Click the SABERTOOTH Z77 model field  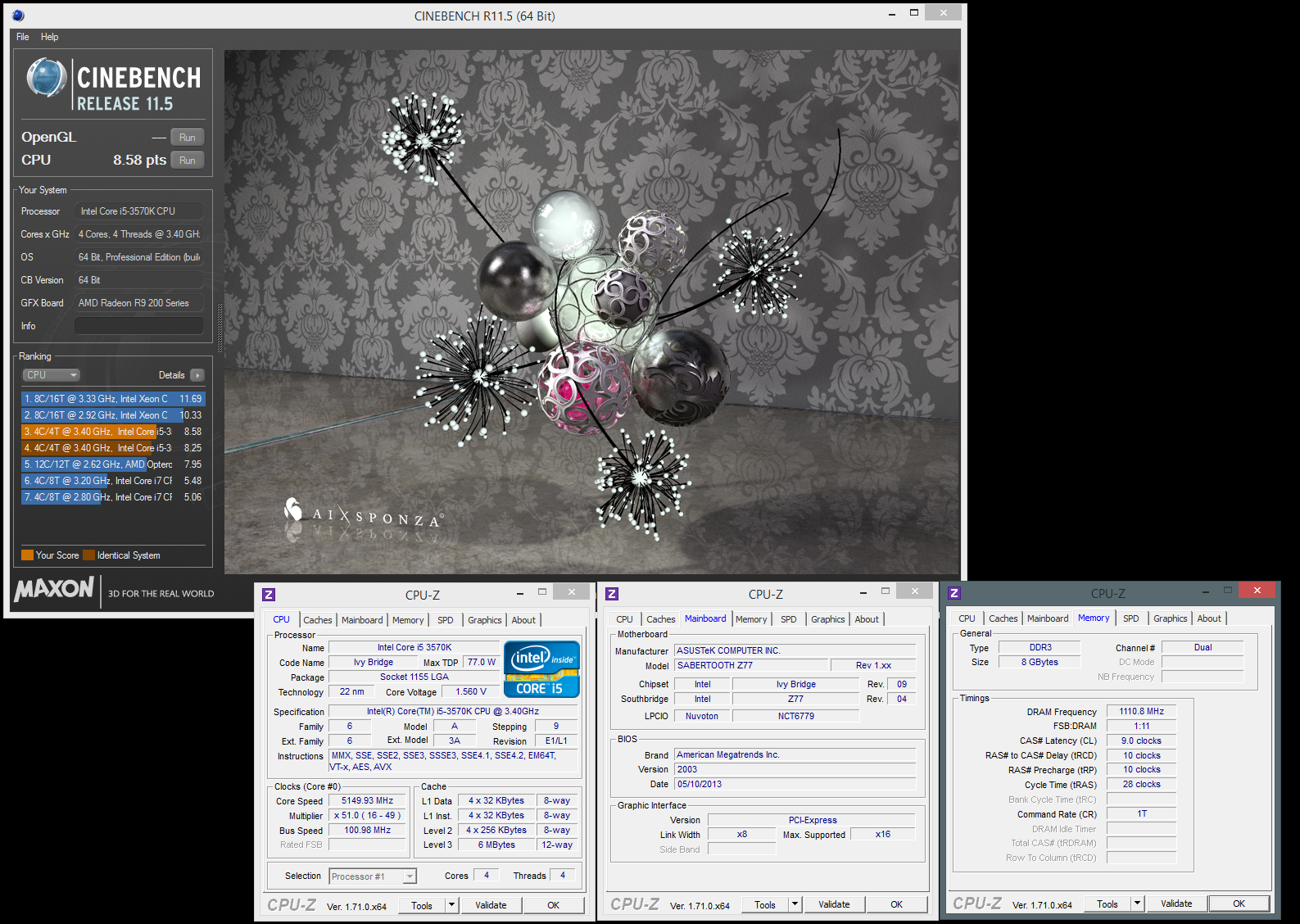[750, 665]
